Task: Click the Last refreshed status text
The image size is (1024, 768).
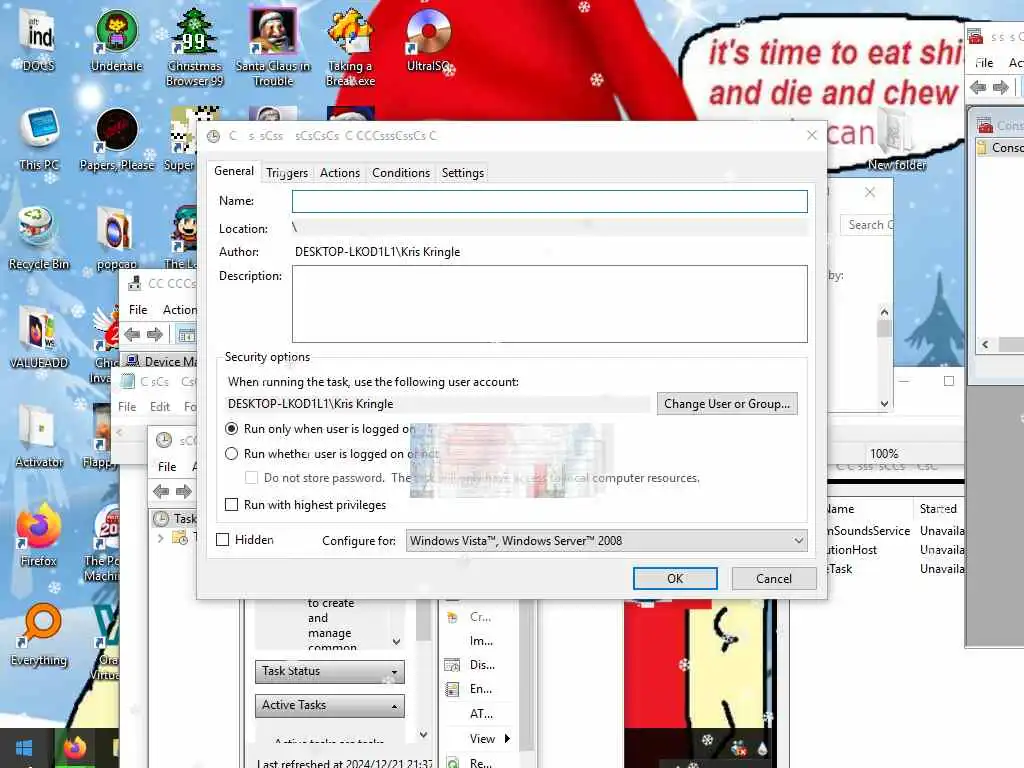Action: click(x=344, y=763)
